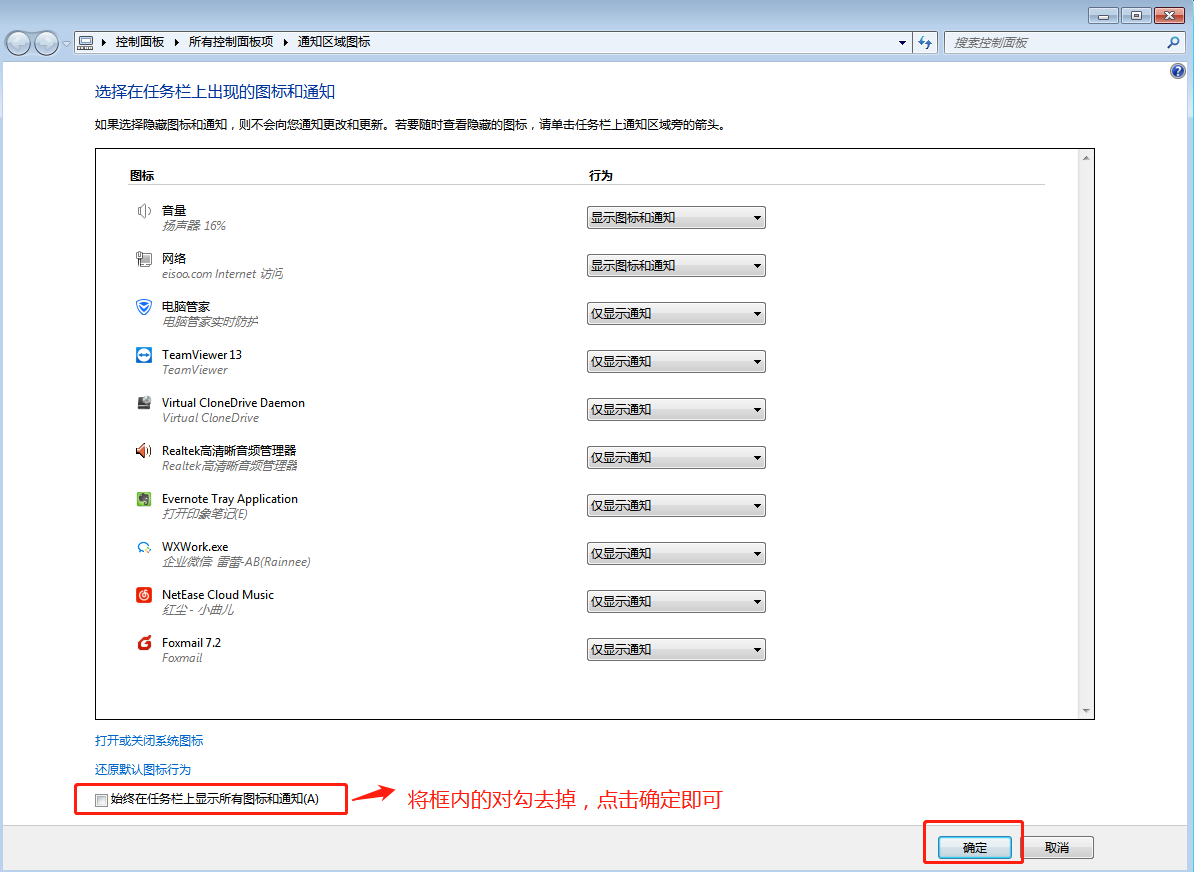Click the 选择在任务栏上出现的图标和通知 heading
The image size is (1194, 872).
[215, 92]
